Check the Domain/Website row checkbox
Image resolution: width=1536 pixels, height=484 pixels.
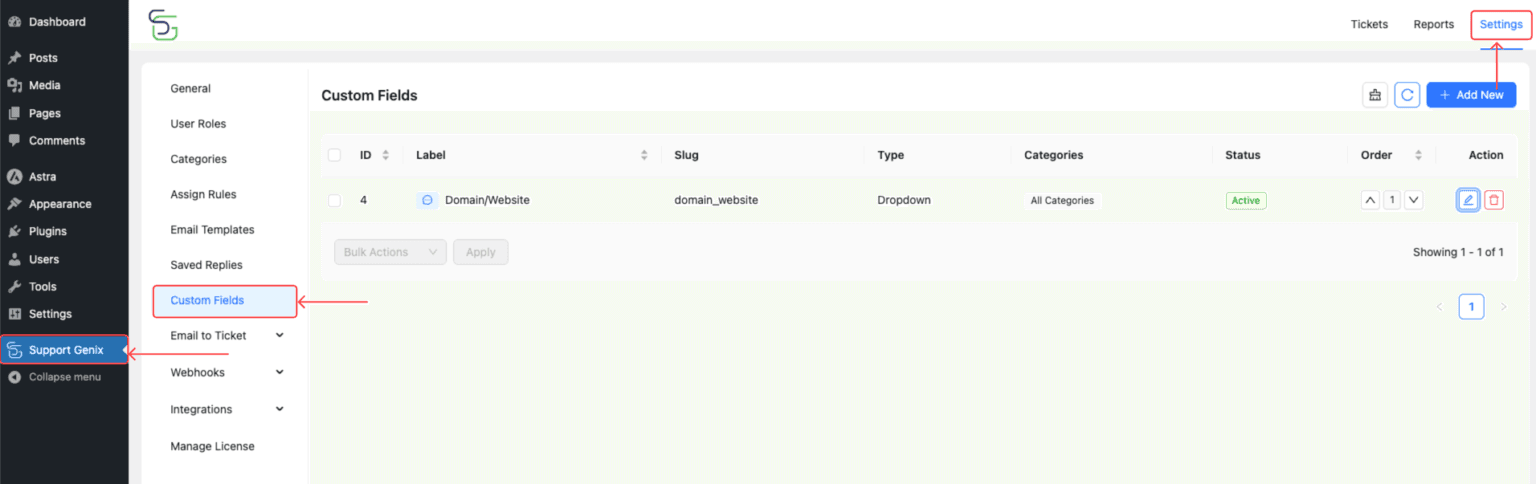(334, 200)
